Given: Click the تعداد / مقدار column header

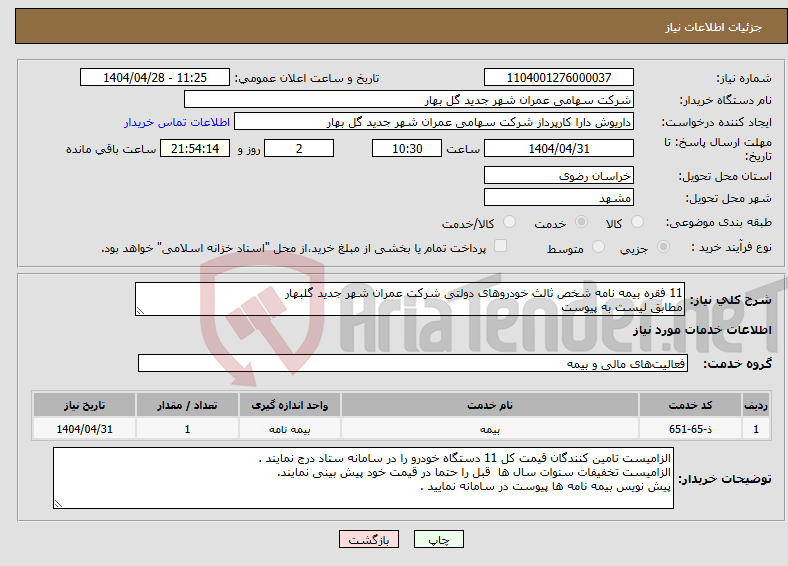Looking at the screenshot, I should [x=187, y=405].
